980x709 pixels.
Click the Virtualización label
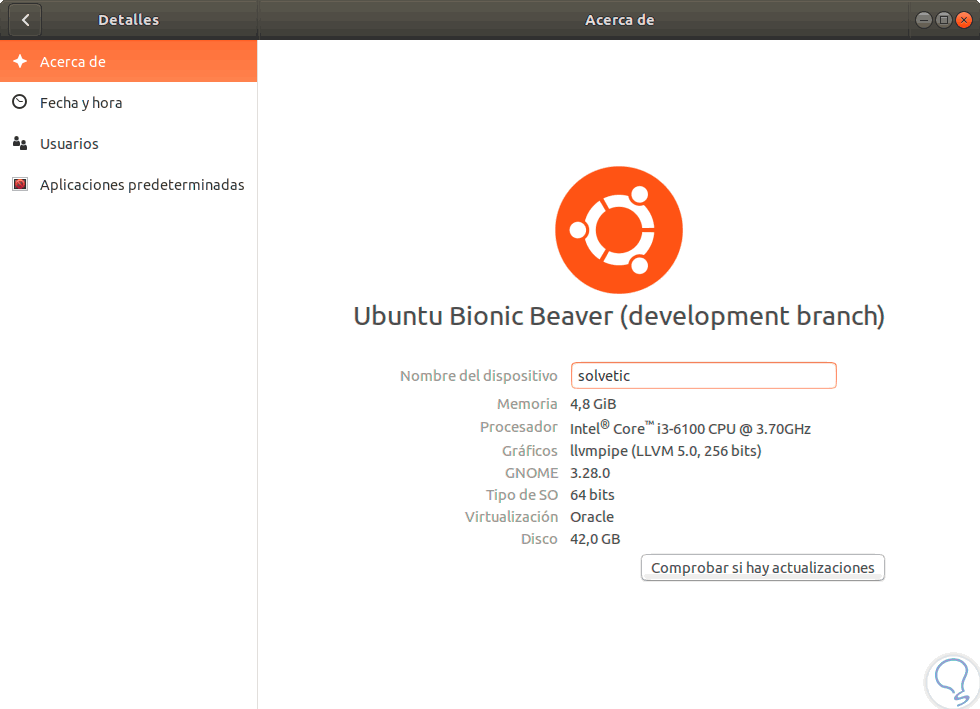[x=511, y=517]
